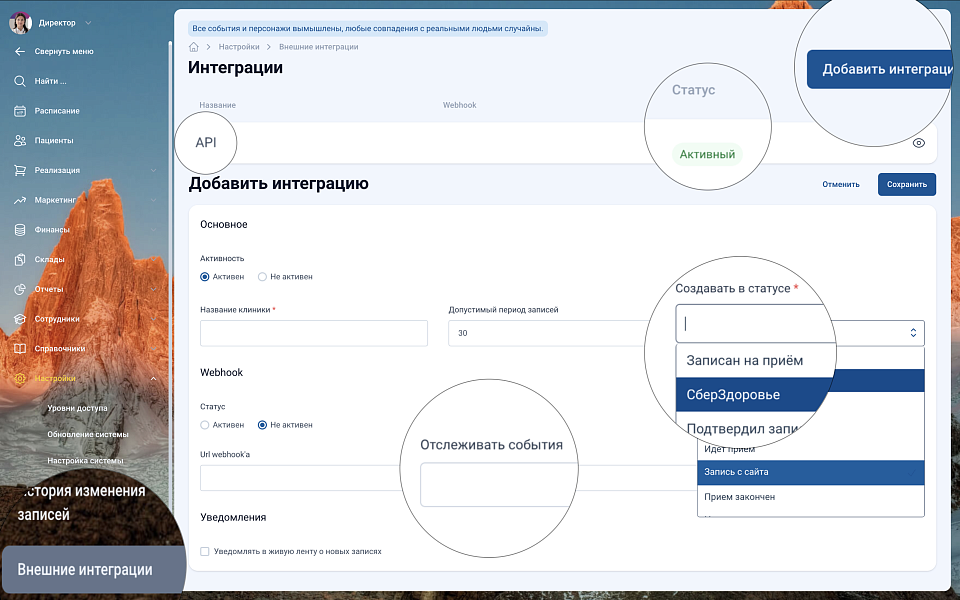The width and height of the screenshot is (960, 600).
Task: Select 'Не активен' under Активность
Action: point(263,277)
